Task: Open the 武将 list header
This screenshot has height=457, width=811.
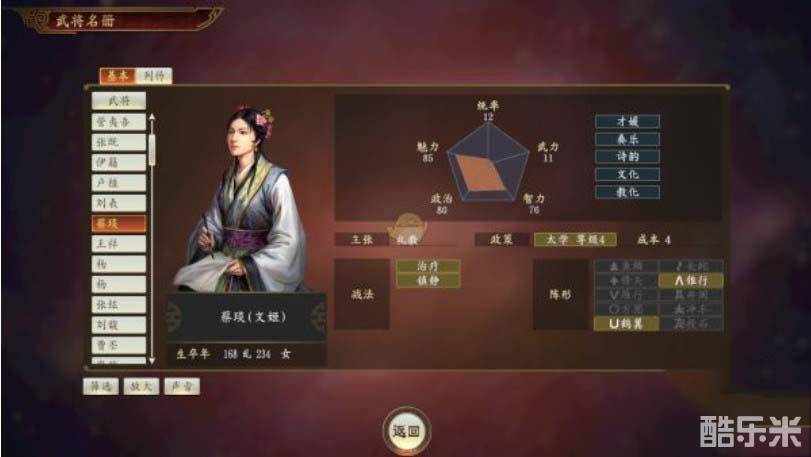Action: [x=119, y=101]
